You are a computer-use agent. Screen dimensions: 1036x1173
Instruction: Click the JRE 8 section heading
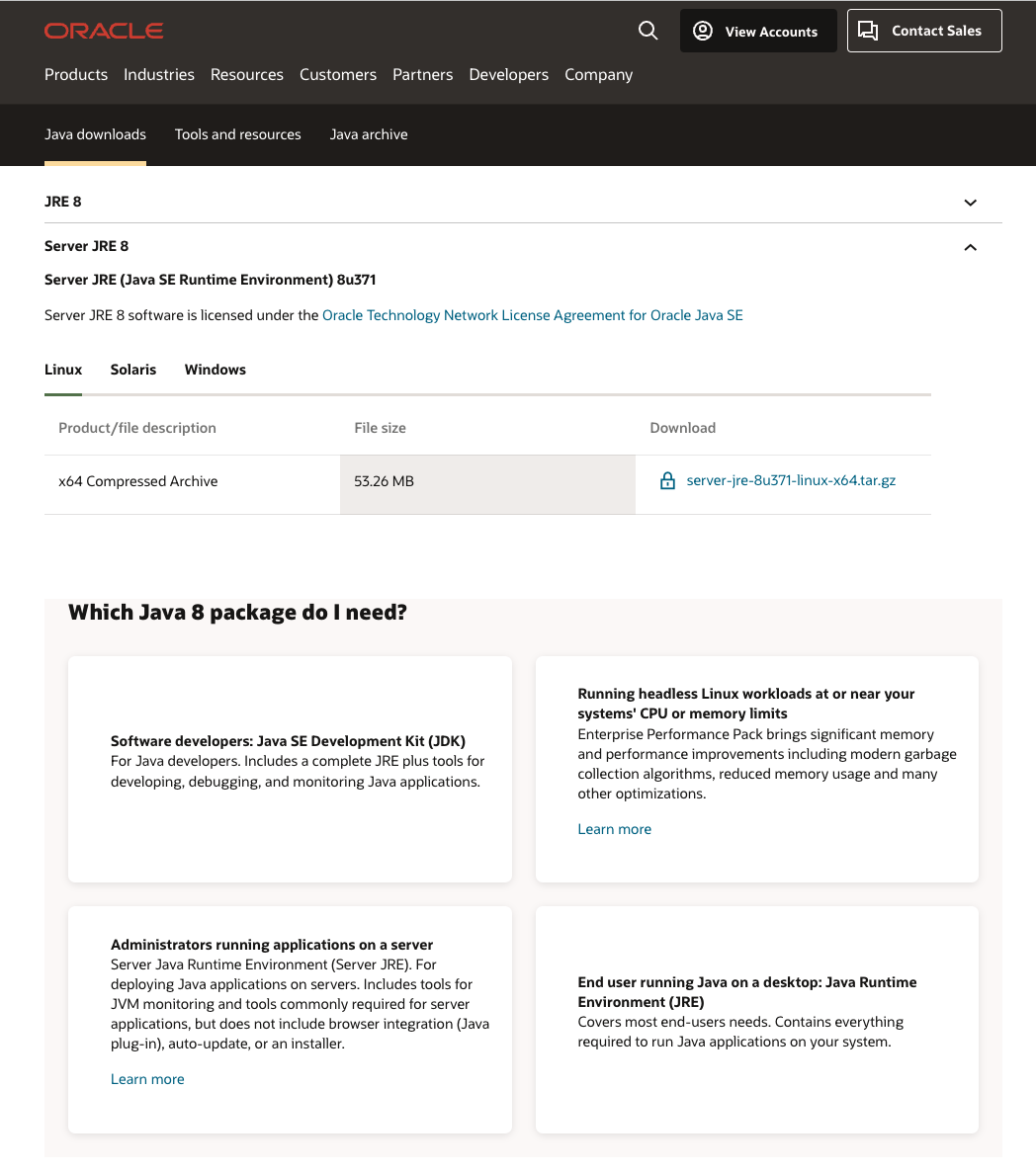tap(63, 202)
